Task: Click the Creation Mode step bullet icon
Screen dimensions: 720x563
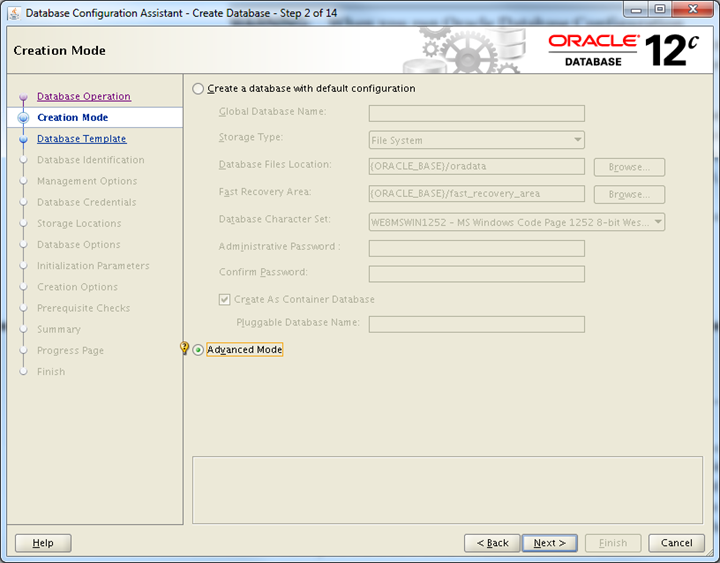Action: tap(23, 118)
